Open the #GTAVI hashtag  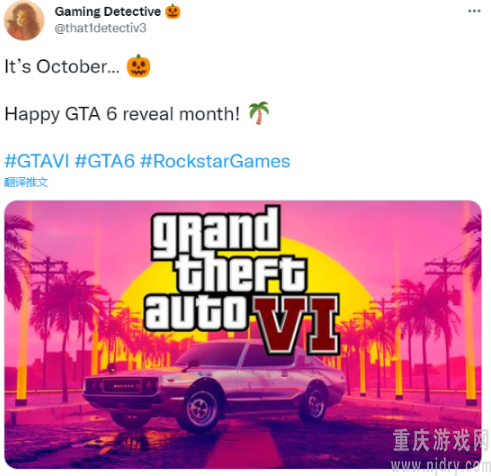pyautogui.click(x=37, y=161)
